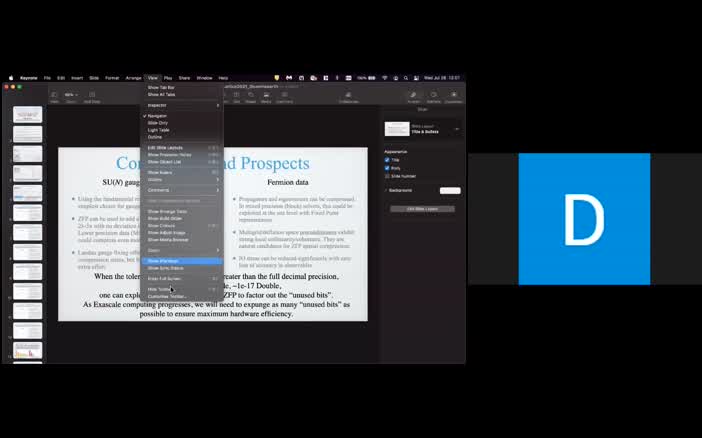The width and height of the screenshot is (702, 438).
Task: Expand the Zoom submenu in View menu
Action: point(182,250)
